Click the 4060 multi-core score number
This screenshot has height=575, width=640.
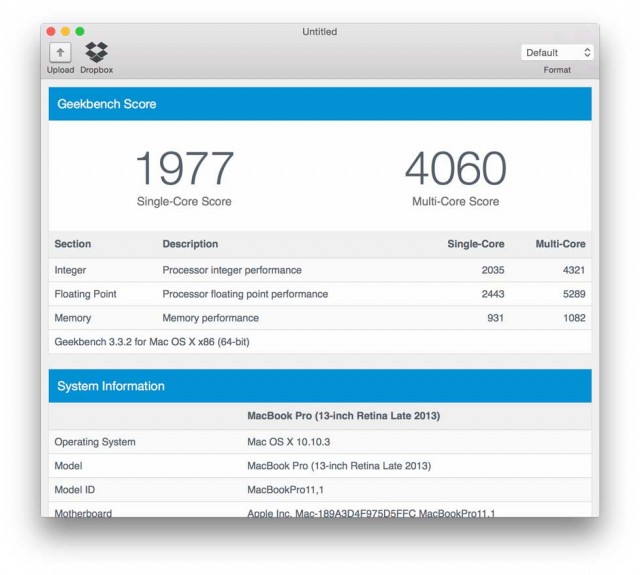point(455,169)
